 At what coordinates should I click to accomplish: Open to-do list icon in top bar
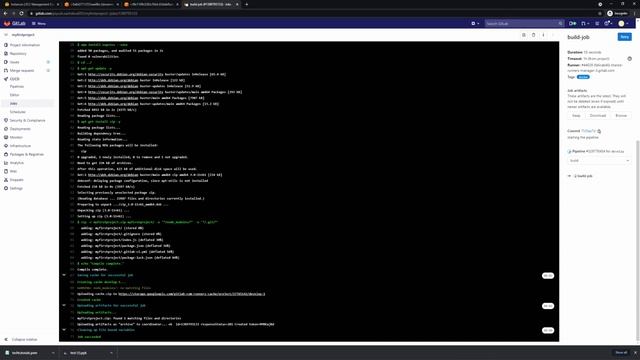(597, 24)
